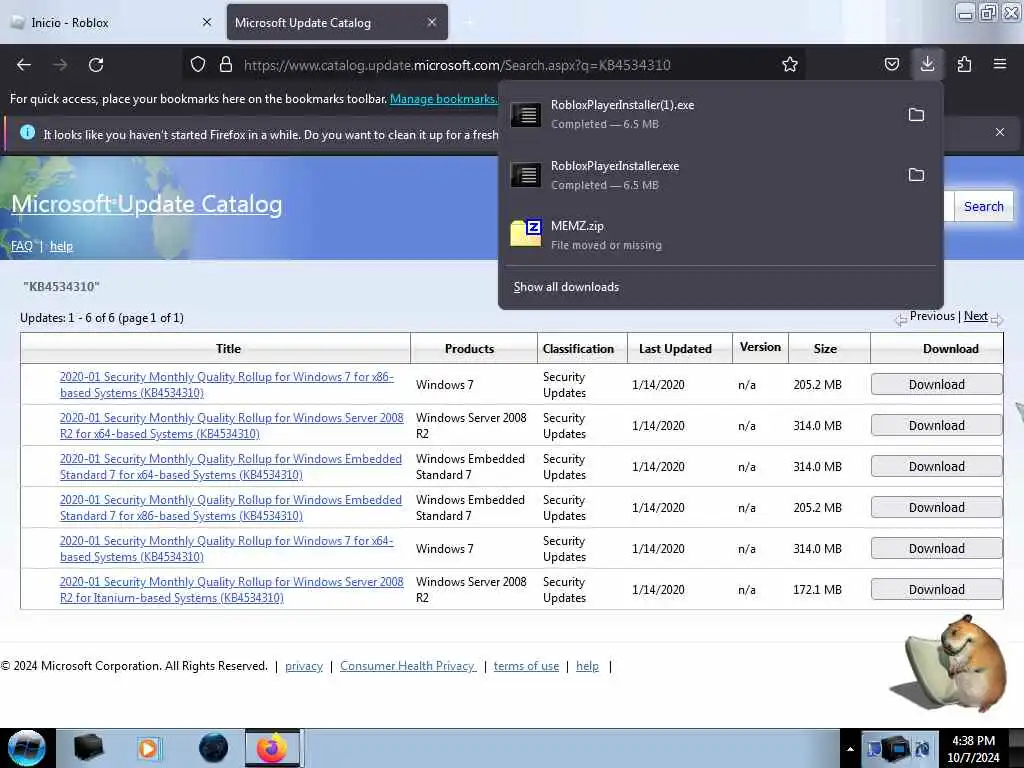Sort by the Products column header
The width and height of the screenshot is (1024, 768).
(470, 349)
